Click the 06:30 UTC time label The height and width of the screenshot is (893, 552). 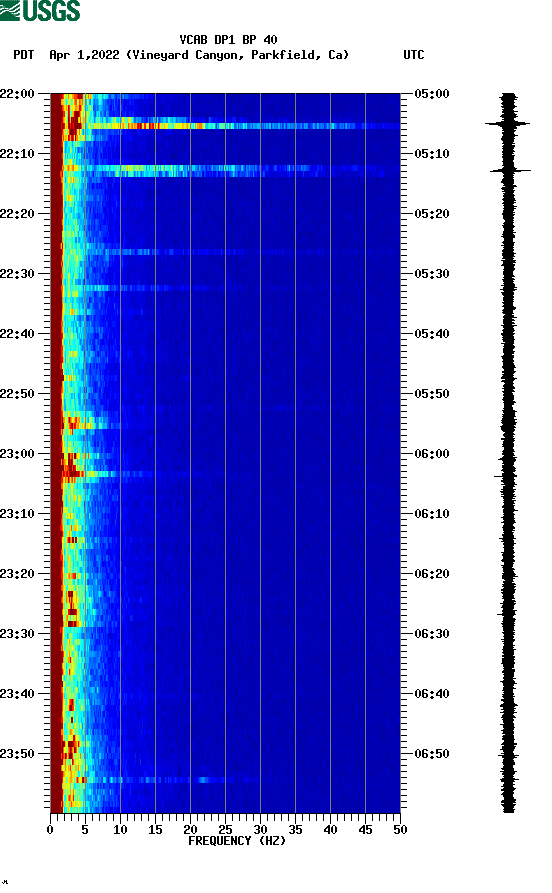point(432,633)
